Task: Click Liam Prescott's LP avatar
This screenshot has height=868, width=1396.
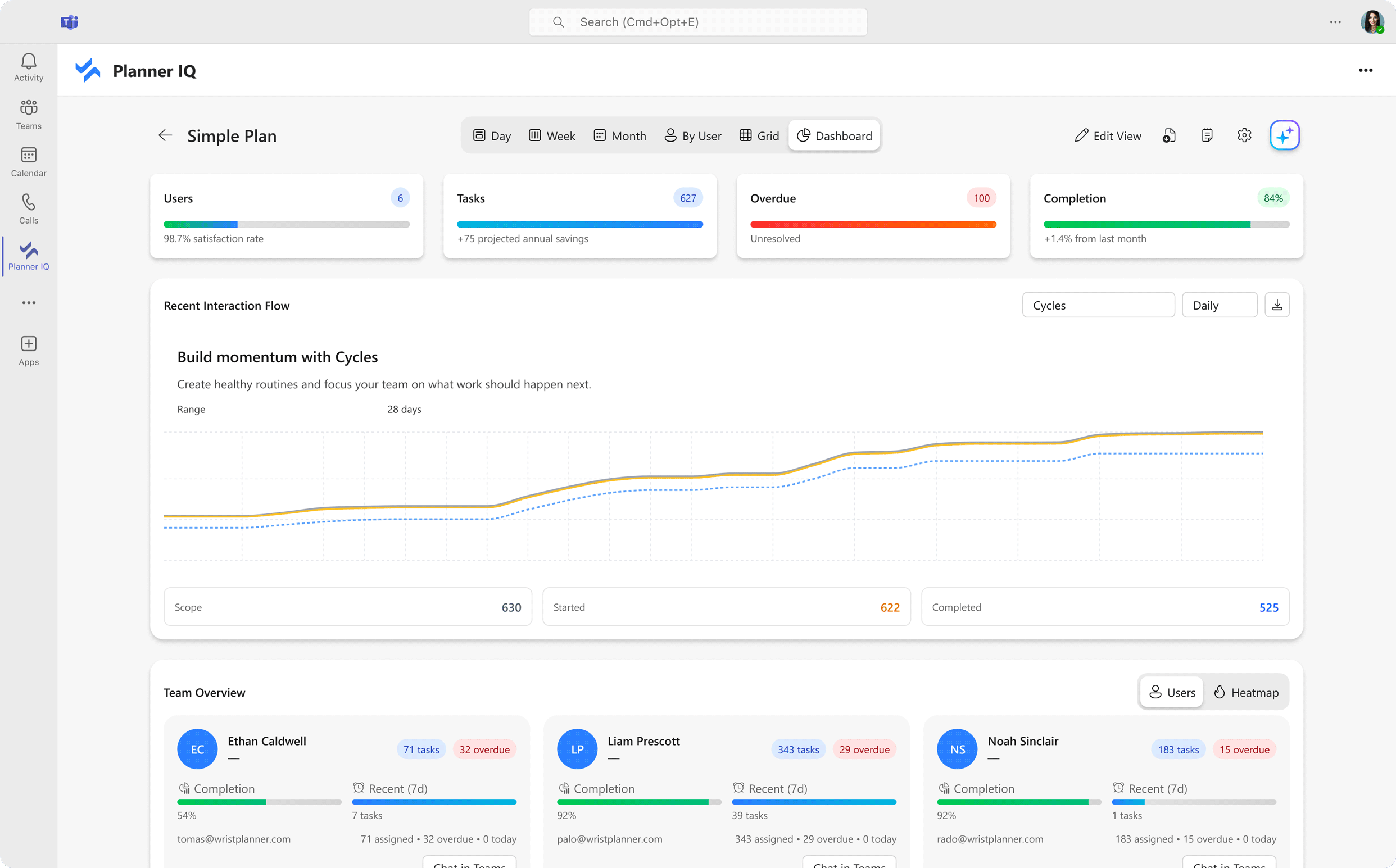Action: click(x=577, y=749)
